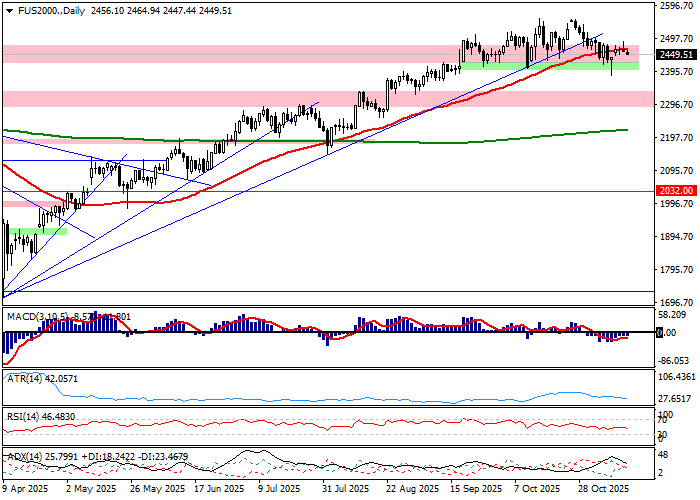Click the 1795.70 price axis label
This screenshot has height=500, width=700.
point(677,270)
